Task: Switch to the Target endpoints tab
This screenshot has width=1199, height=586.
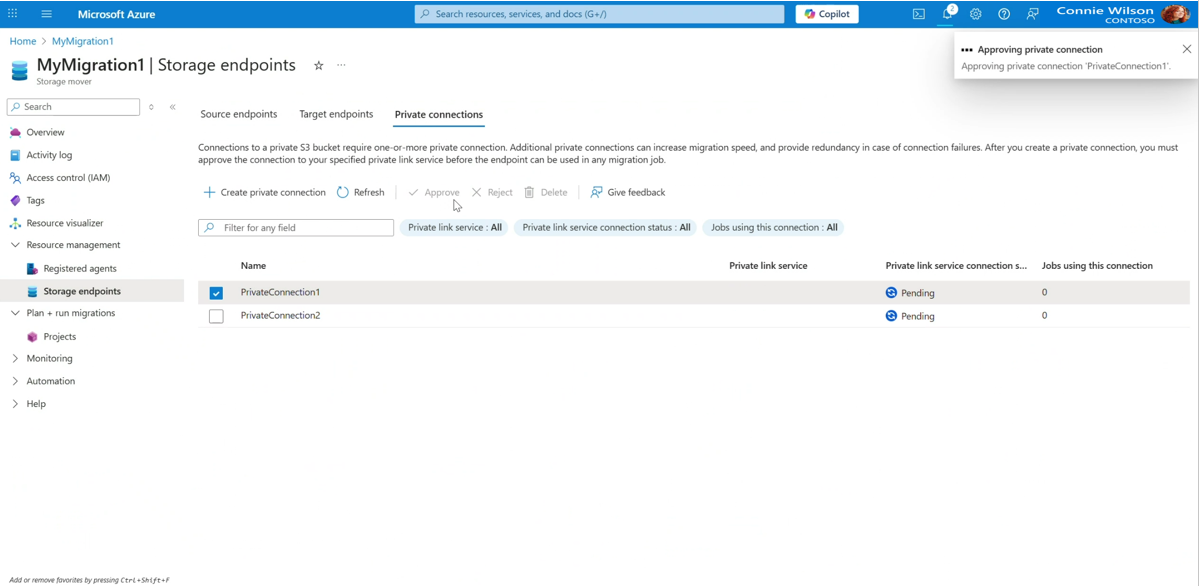Action: point(336,114)
